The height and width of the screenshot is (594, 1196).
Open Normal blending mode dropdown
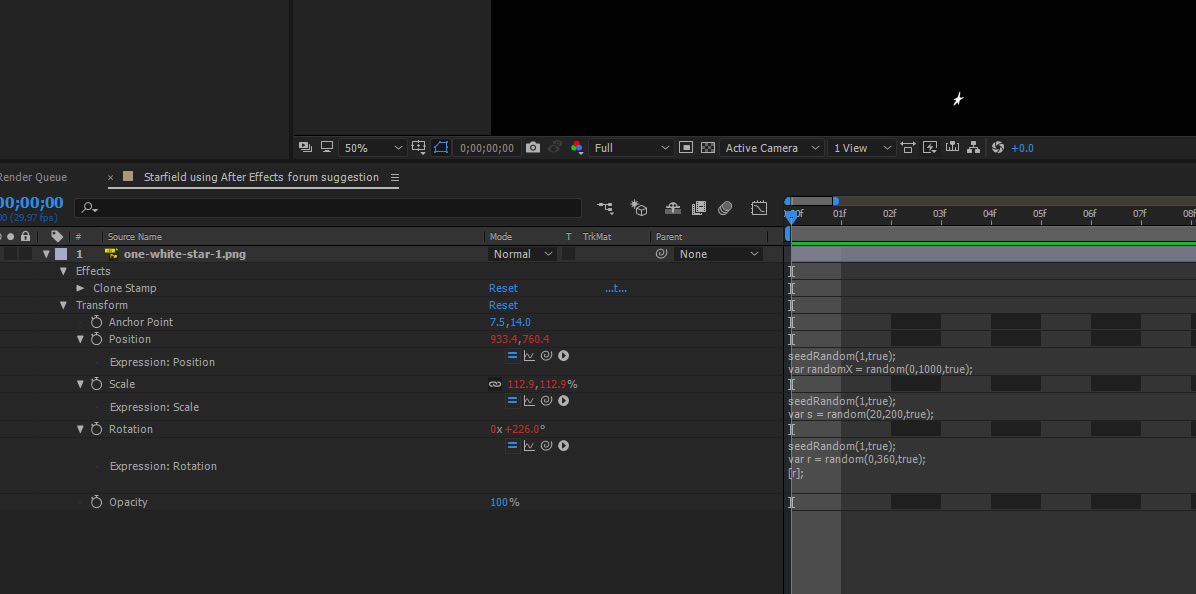[522, 254]
